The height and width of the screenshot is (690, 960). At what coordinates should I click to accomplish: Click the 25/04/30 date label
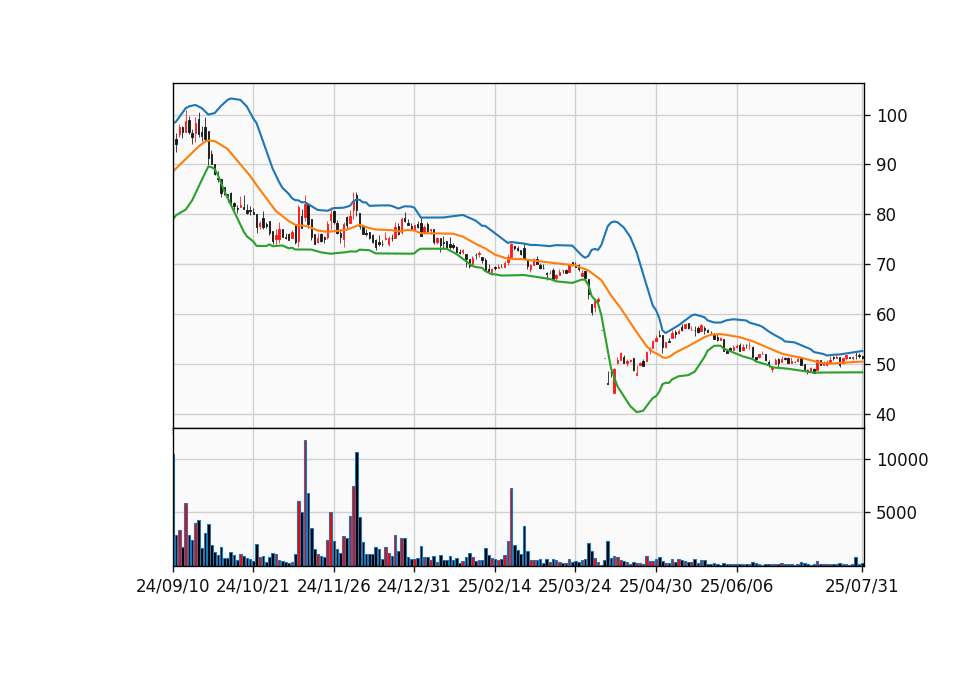coord(656,587)
